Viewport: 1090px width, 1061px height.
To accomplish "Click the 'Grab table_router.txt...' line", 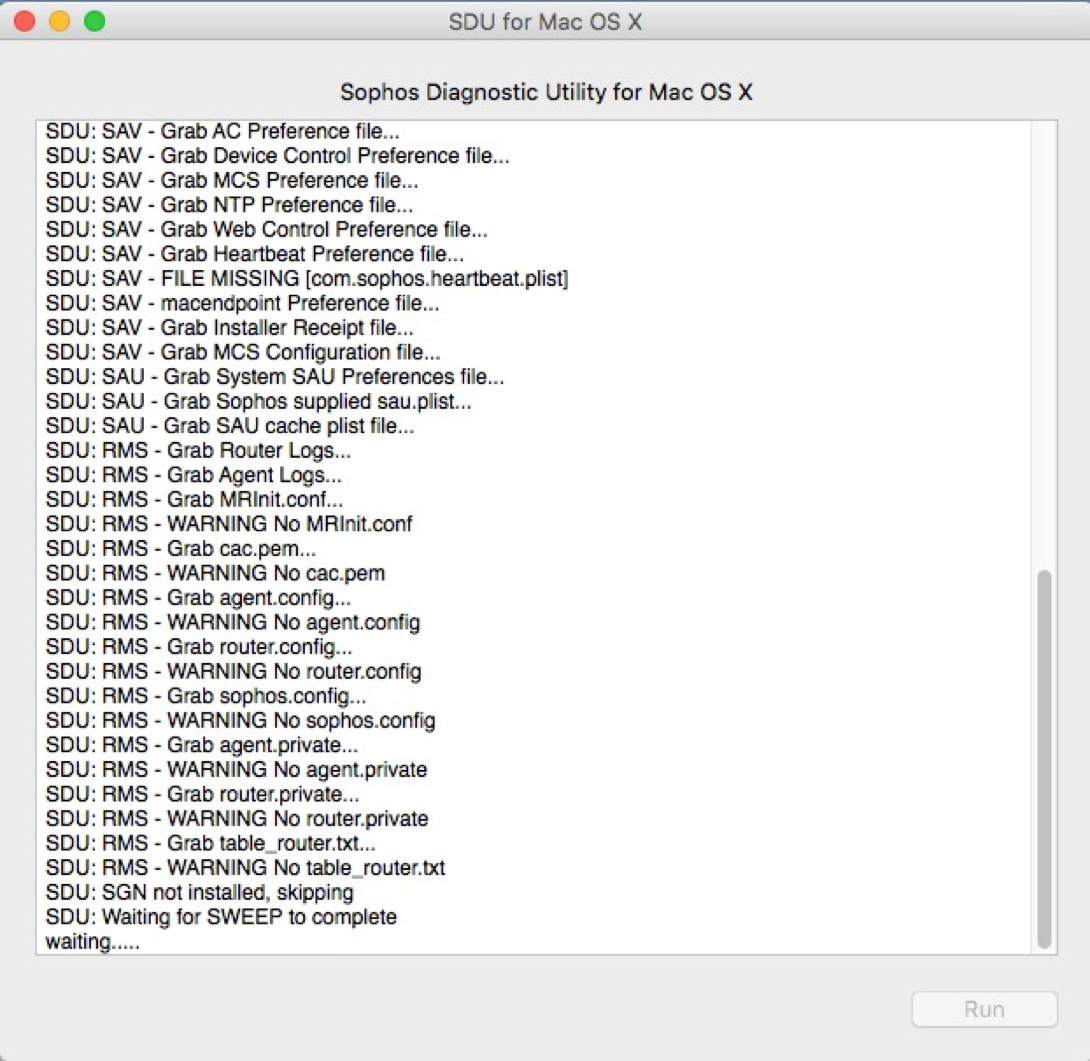I will 211,843.
